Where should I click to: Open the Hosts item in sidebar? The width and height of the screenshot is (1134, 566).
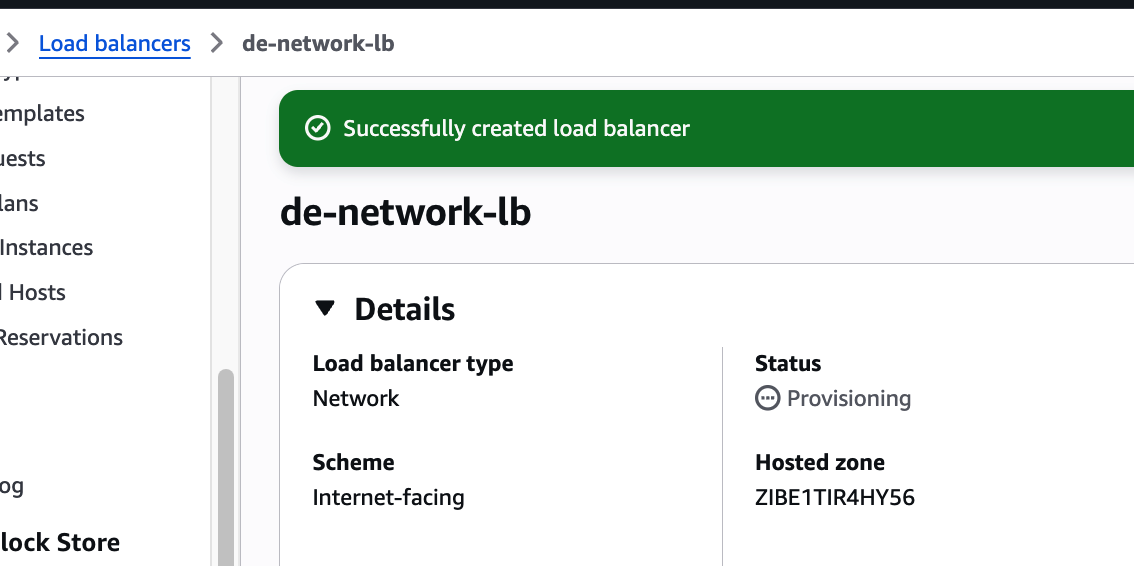35,293
